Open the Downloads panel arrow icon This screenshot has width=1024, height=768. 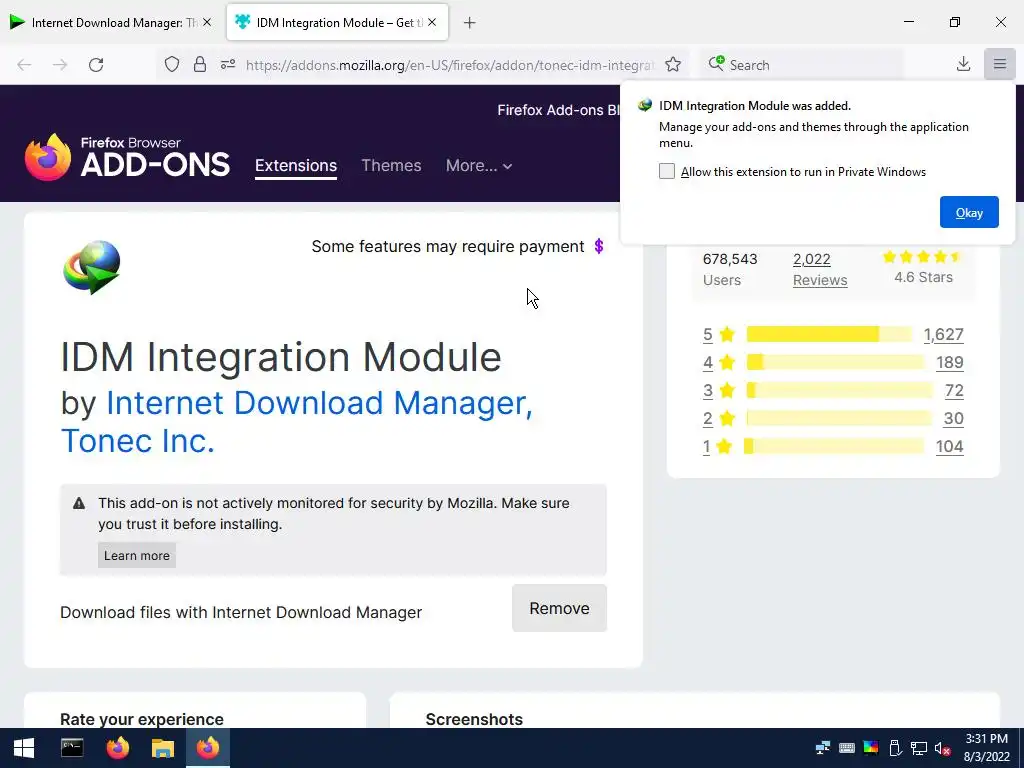click(963, 64)
